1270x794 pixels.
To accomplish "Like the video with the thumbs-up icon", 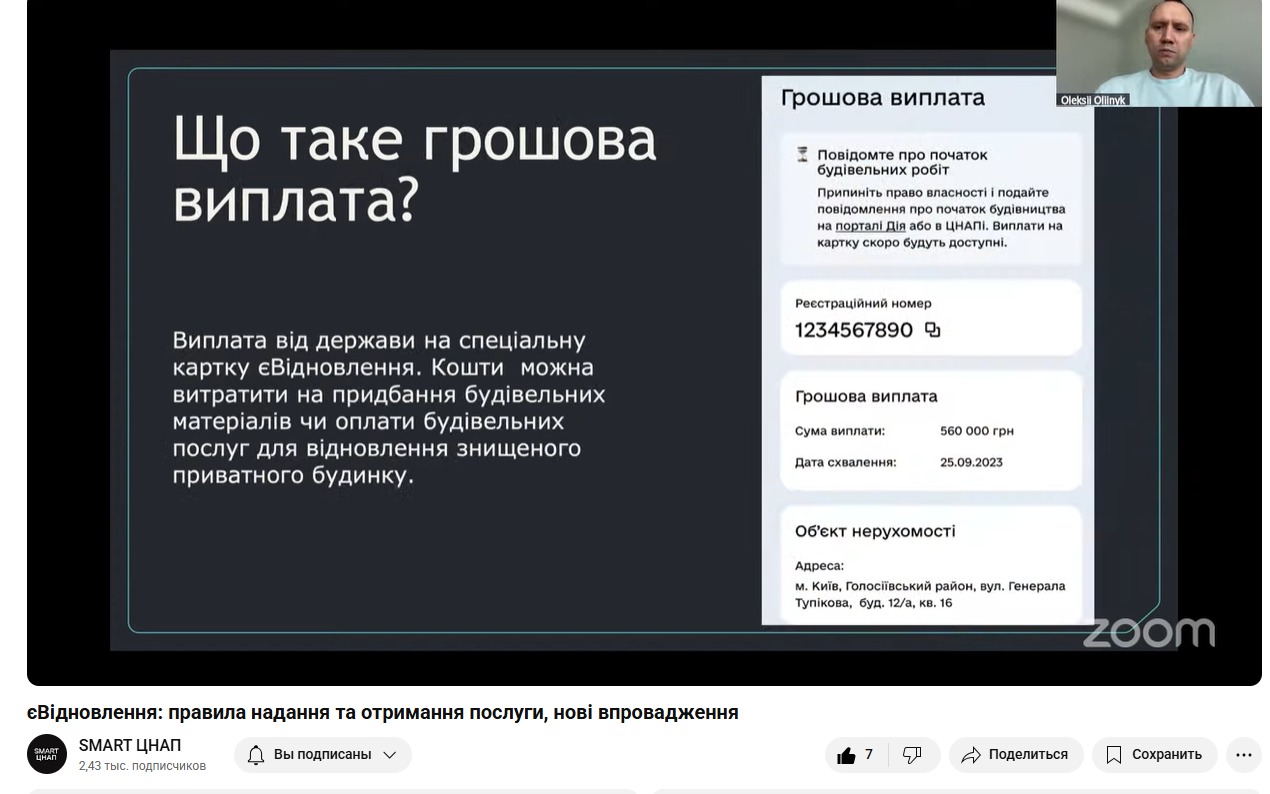I will tap(847, 755).
